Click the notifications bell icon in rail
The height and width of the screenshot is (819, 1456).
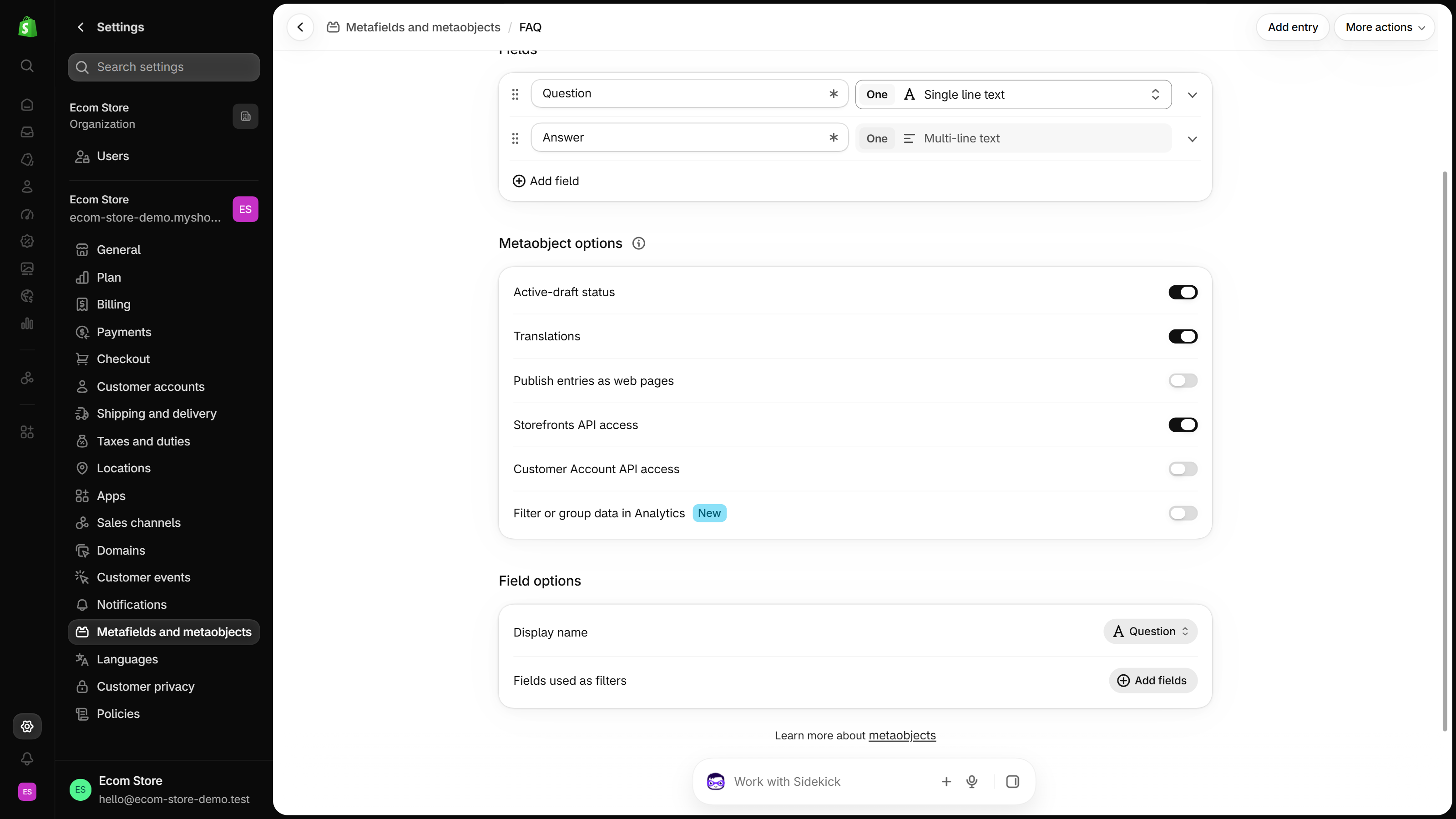(x=27, y=758)
